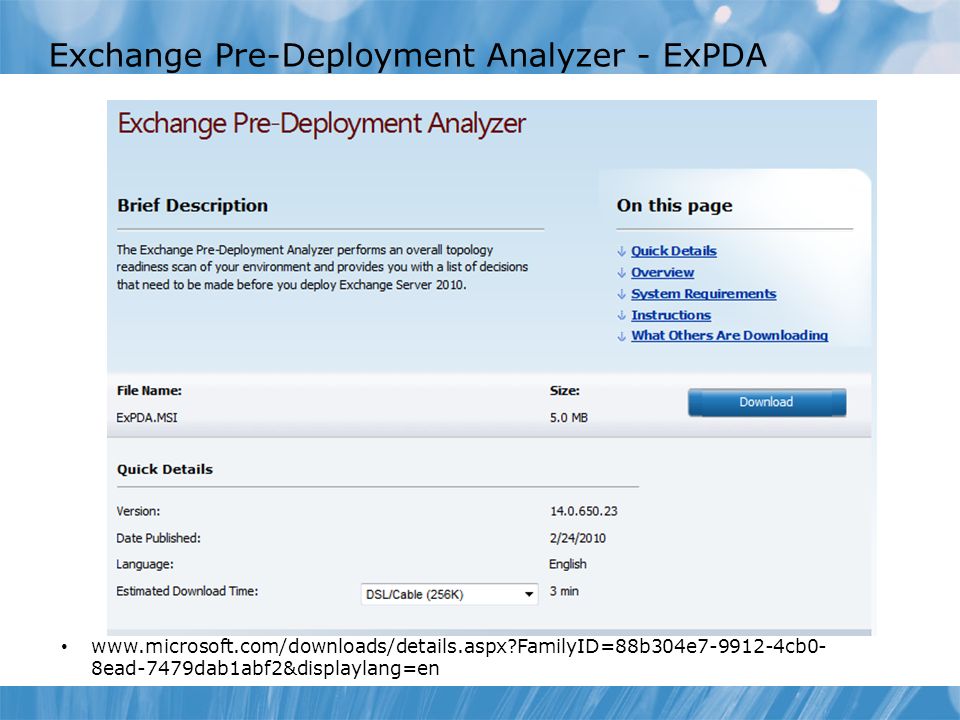Click the slide title ending in ExPDA
960x720 pixels.
pyautogui.click(x=407, y=55)
